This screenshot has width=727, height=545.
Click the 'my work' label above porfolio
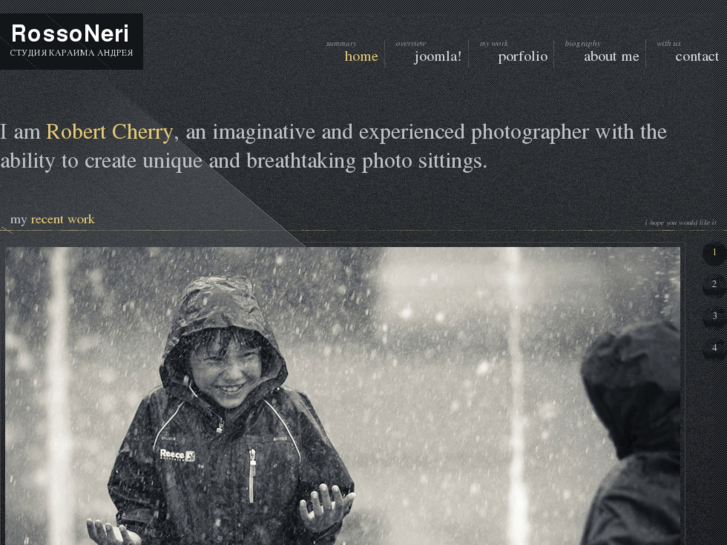494,44
